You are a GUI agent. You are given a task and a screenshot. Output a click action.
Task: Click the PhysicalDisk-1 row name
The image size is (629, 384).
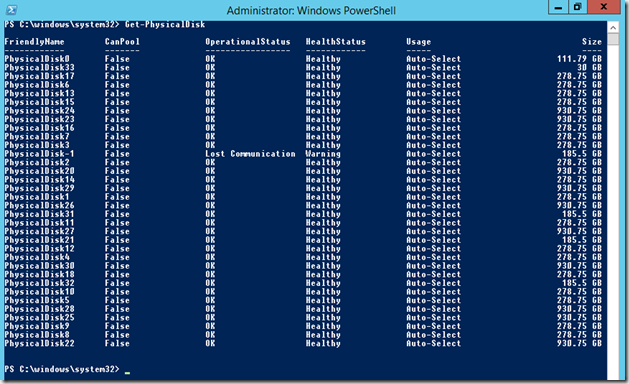[x=39, y=154]
